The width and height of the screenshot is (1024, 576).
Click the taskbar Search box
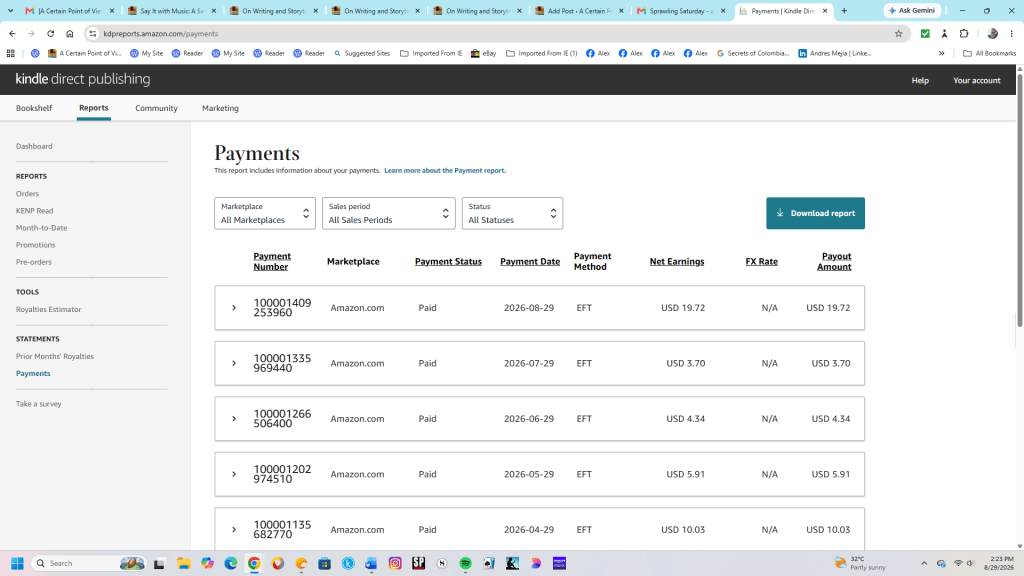pyautogui.click(x=88, y=563)
